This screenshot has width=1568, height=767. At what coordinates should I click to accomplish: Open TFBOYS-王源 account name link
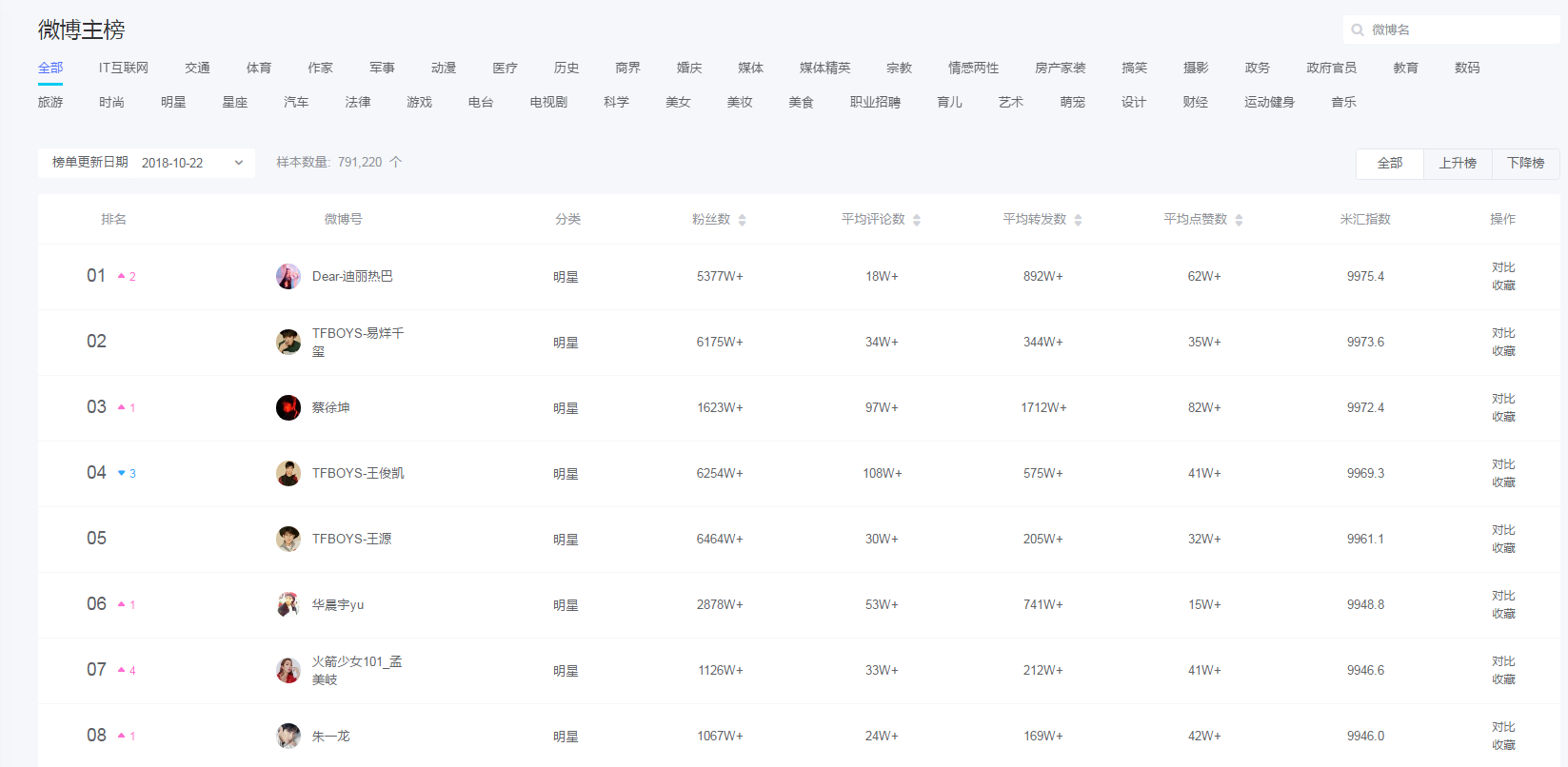tap(351, 539)
